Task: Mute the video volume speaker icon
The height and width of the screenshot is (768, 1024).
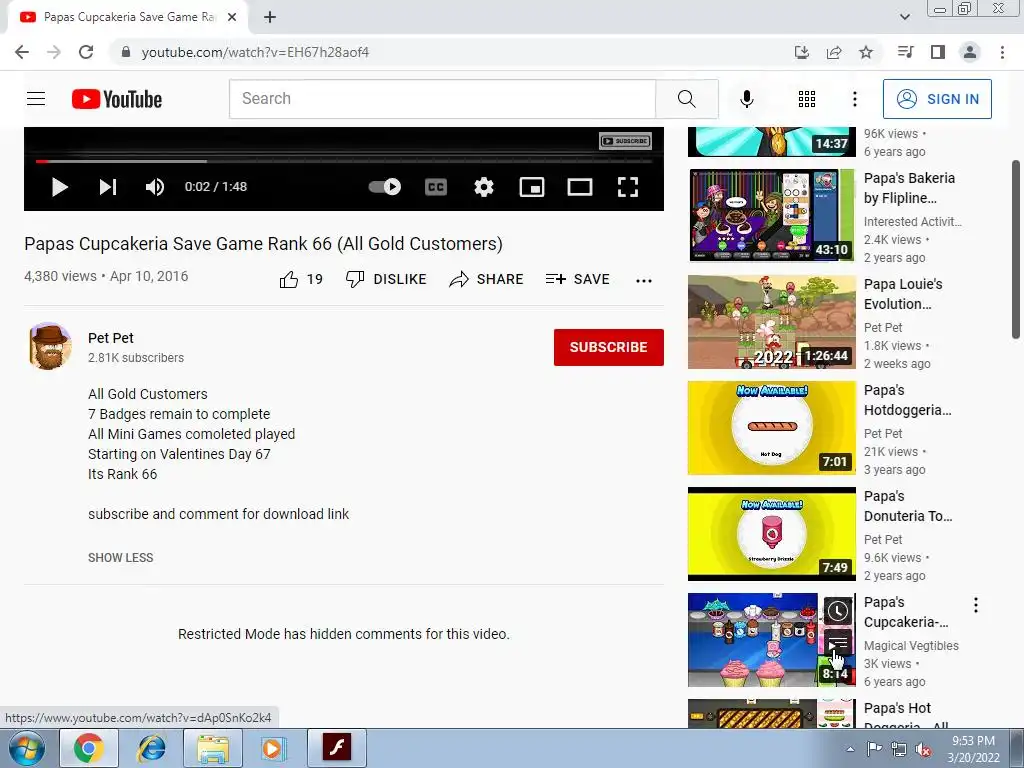Action: pyautogui.click(x=155, y=187)
